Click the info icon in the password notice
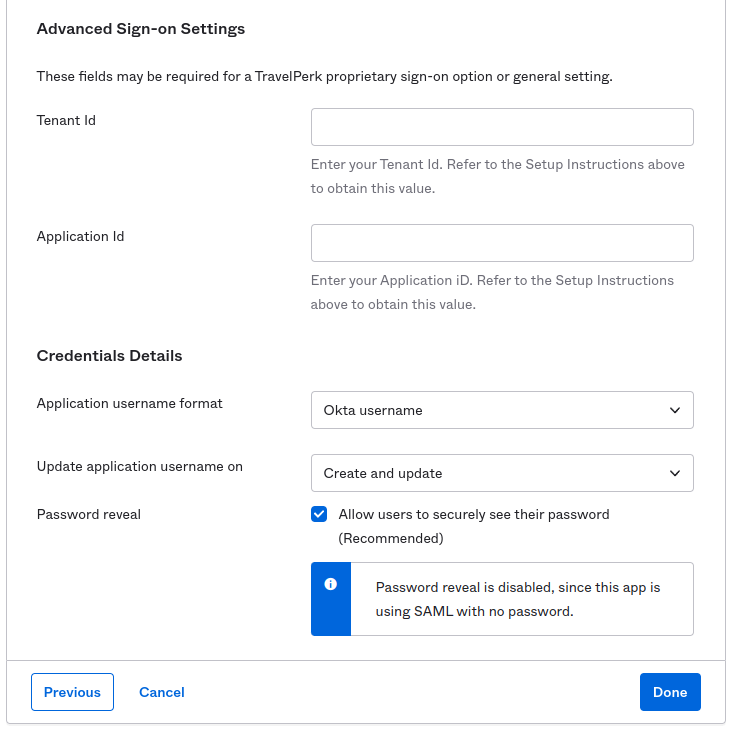This screenshot has height=735, width=732. click(330, 584)
